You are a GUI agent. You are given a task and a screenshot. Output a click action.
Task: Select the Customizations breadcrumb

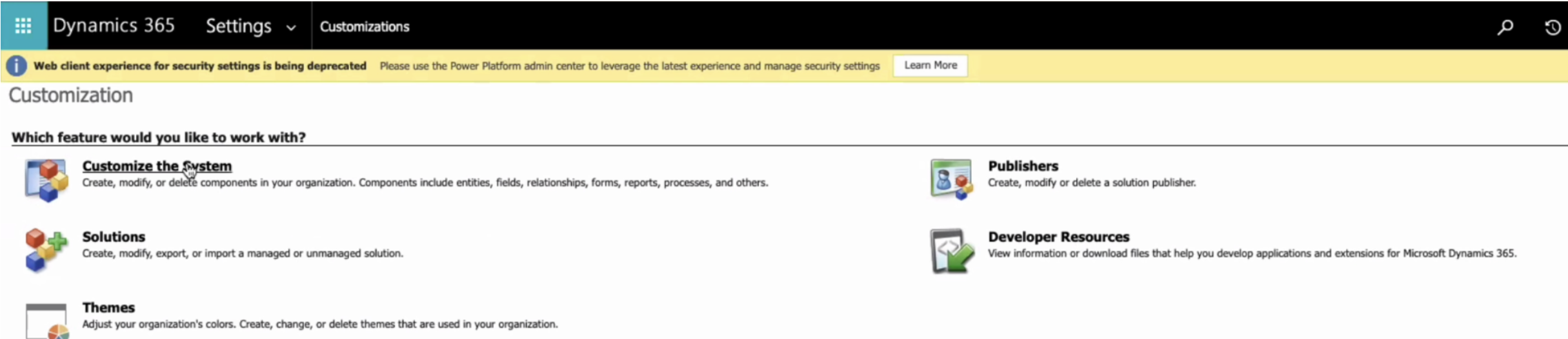tap(365, 26)
